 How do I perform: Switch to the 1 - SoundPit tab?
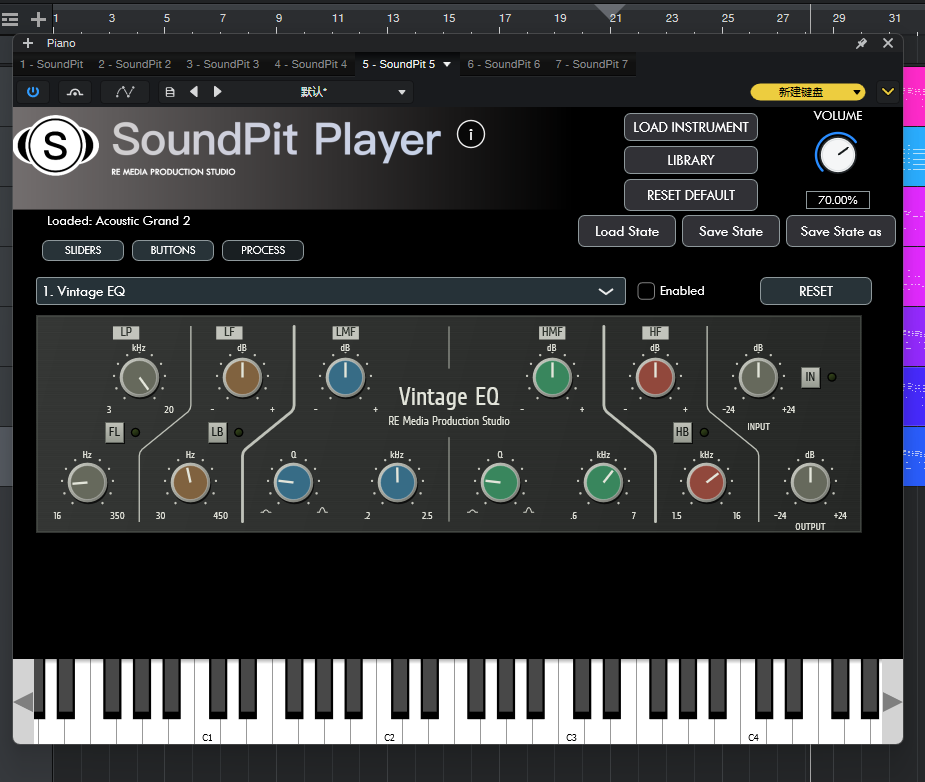click(51, 64)
